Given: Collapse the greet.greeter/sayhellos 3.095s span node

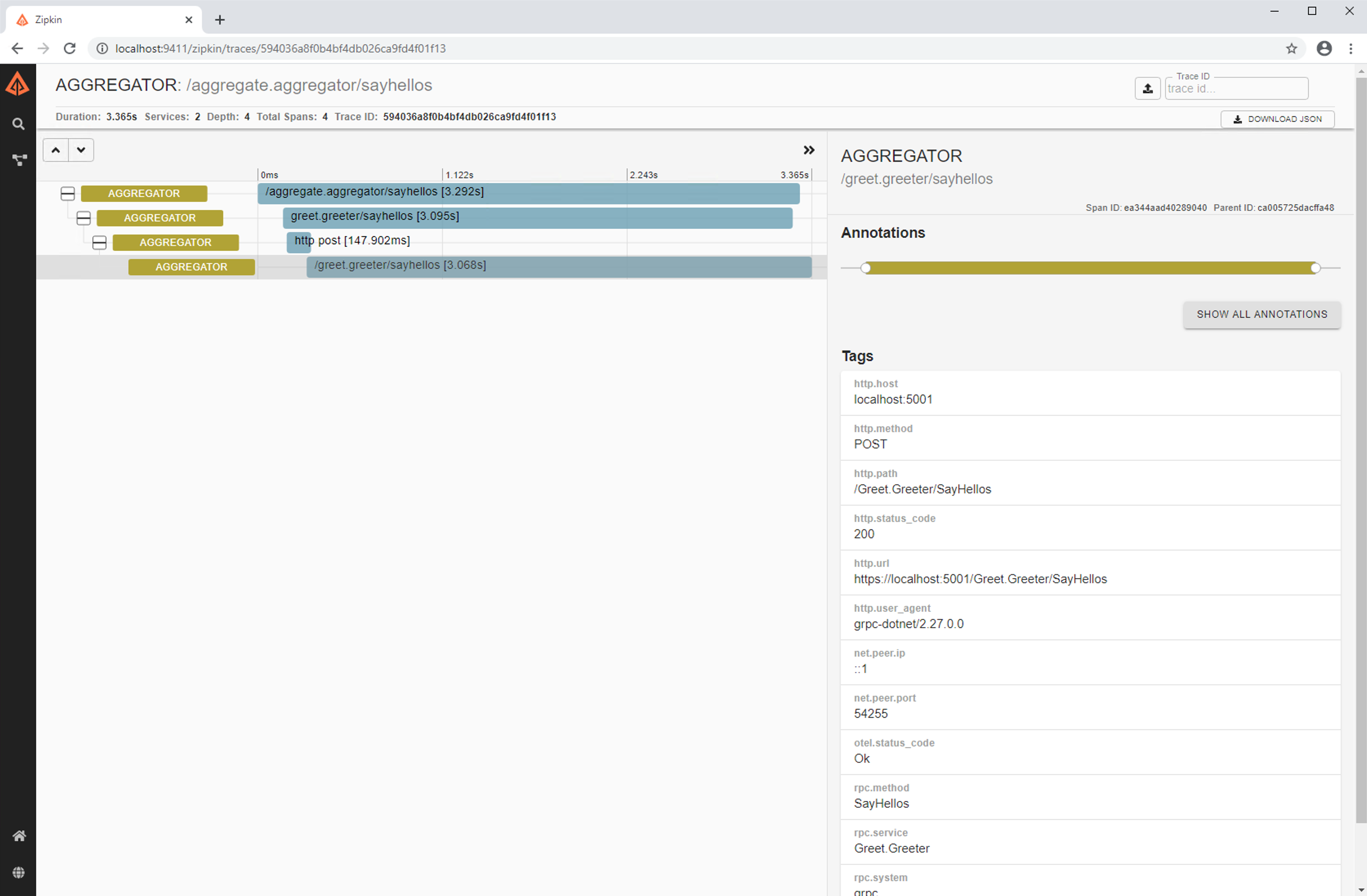Looking at the screenshot, I should tap(84, 218).
